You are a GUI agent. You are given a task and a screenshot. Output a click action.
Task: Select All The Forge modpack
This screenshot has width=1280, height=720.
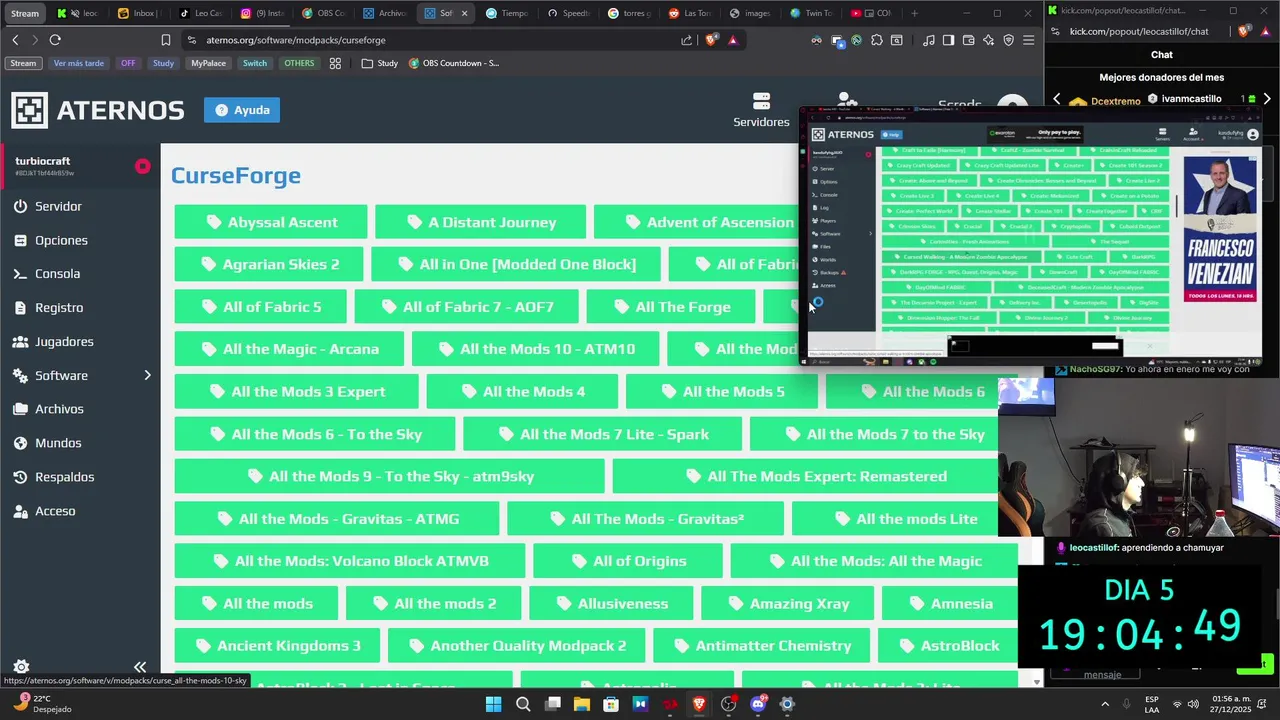[670, 307]
